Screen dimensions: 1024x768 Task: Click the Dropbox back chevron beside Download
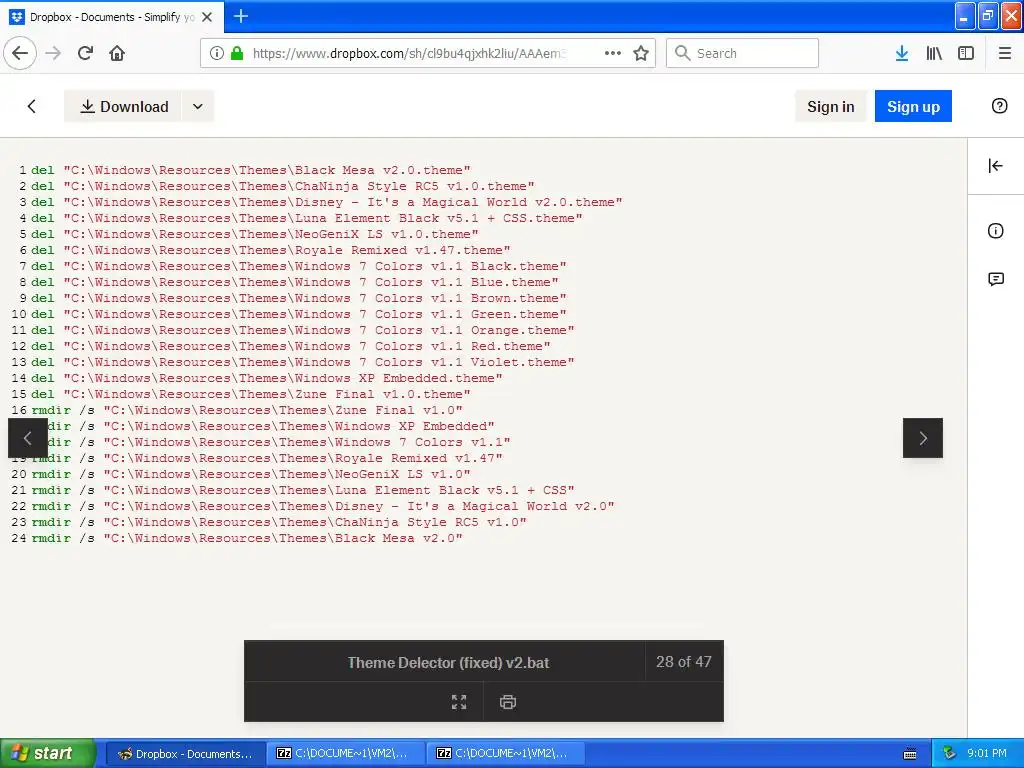point(31,106)
